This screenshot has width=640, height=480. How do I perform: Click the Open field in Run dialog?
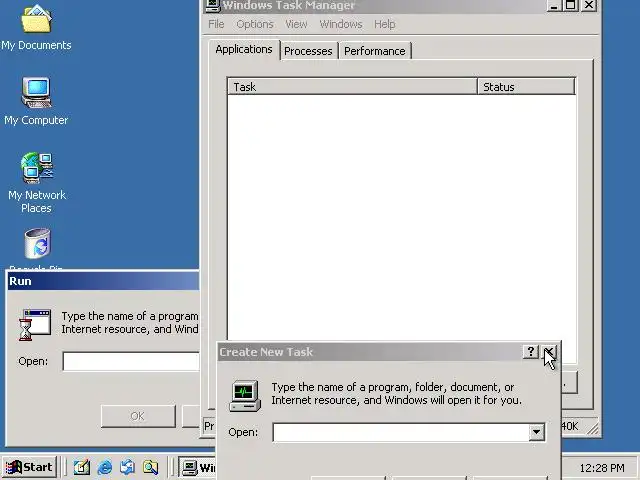coord(131,362)
